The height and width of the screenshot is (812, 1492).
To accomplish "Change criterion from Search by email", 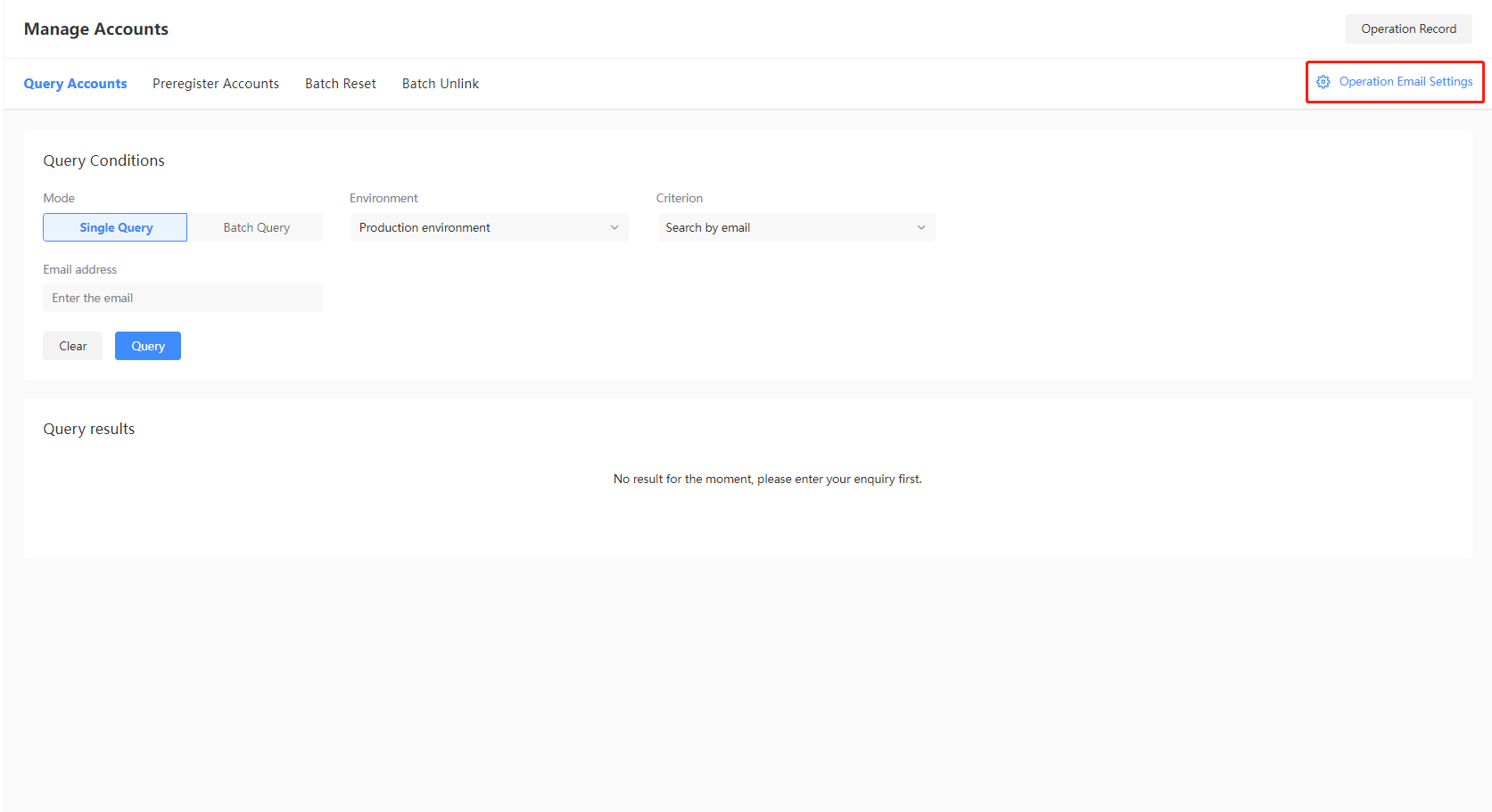I will point(795,227).
